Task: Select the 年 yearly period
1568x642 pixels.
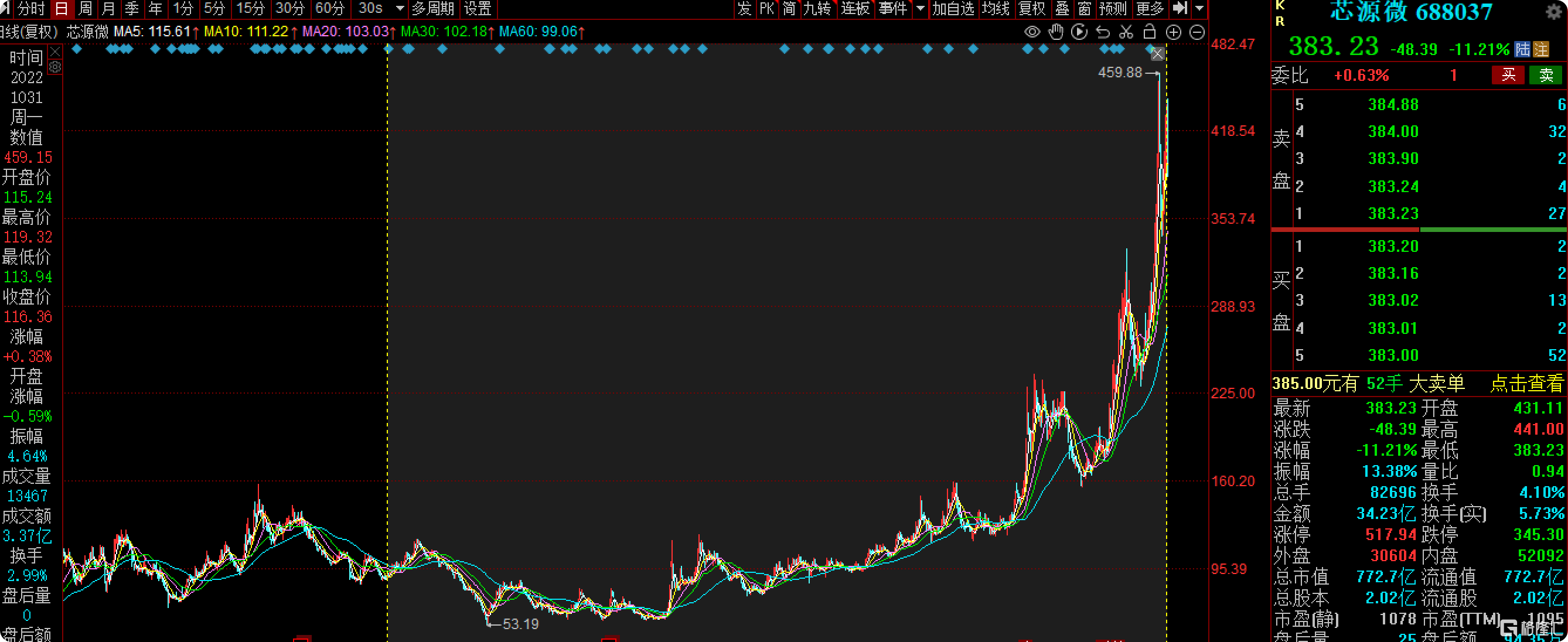Action: [155, 9]
